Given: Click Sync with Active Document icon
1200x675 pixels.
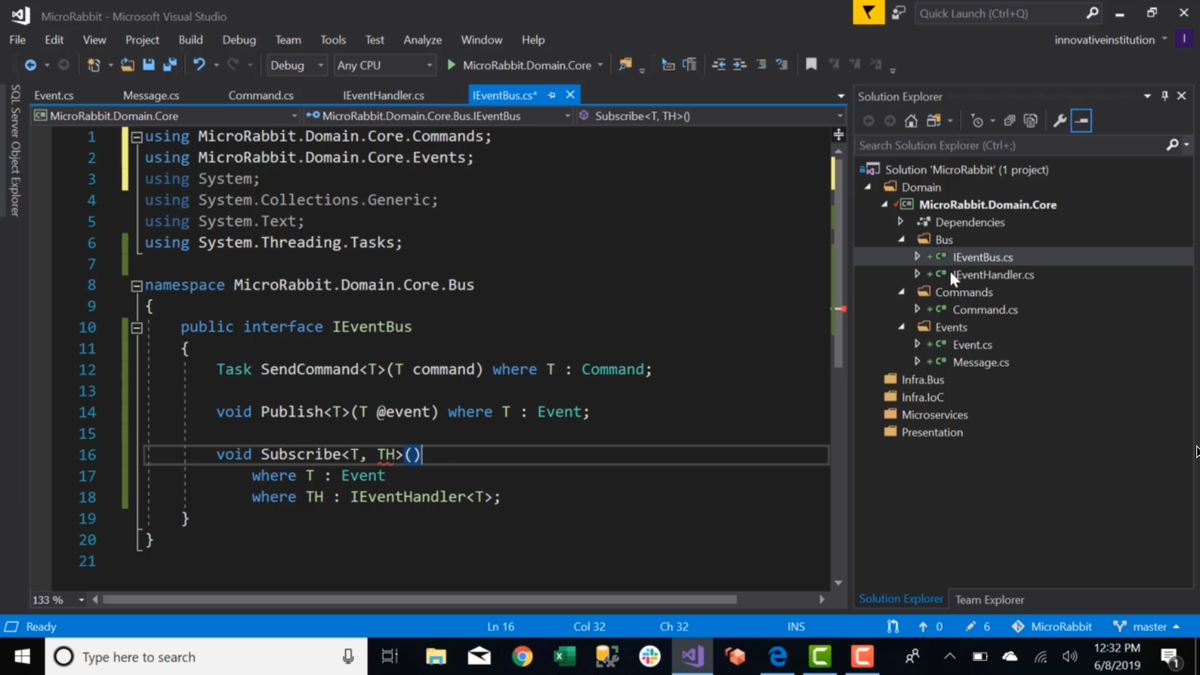Looking at the screenshot, I should 933,121.
